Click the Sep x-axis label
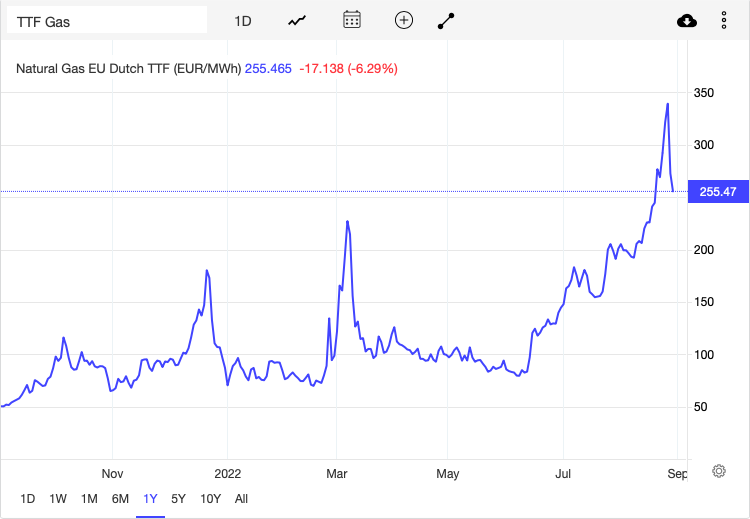Image resolution: width=750 pixels, height=519 pixels. pos(677,474)
